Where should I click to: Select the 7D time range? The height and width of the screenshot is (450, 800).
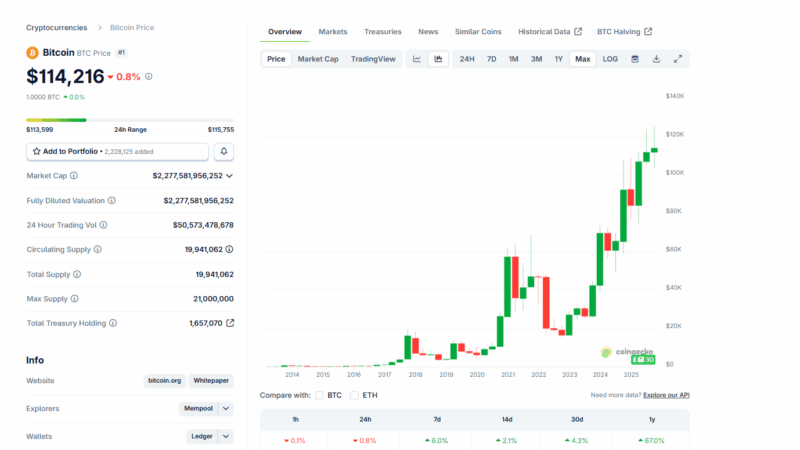tap(491, 59)
